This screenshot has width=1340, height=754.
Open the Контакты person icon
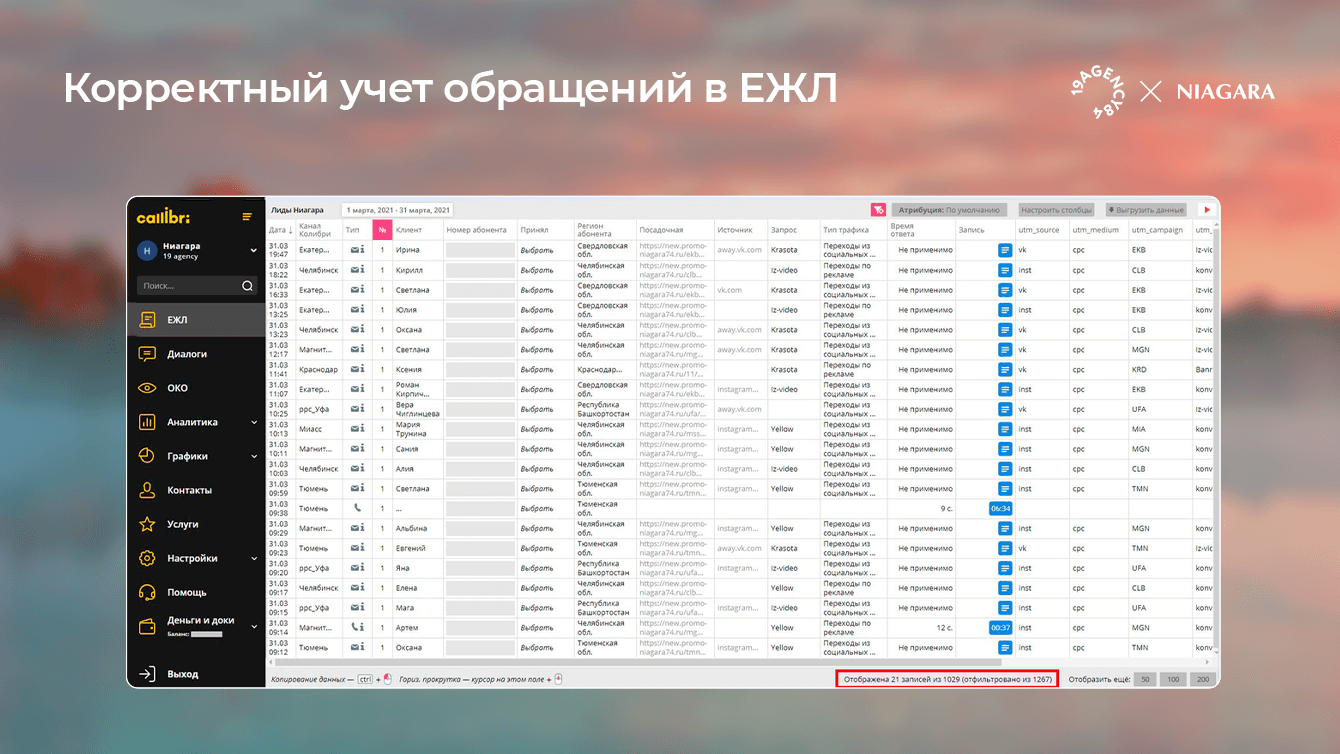[147, 490]
